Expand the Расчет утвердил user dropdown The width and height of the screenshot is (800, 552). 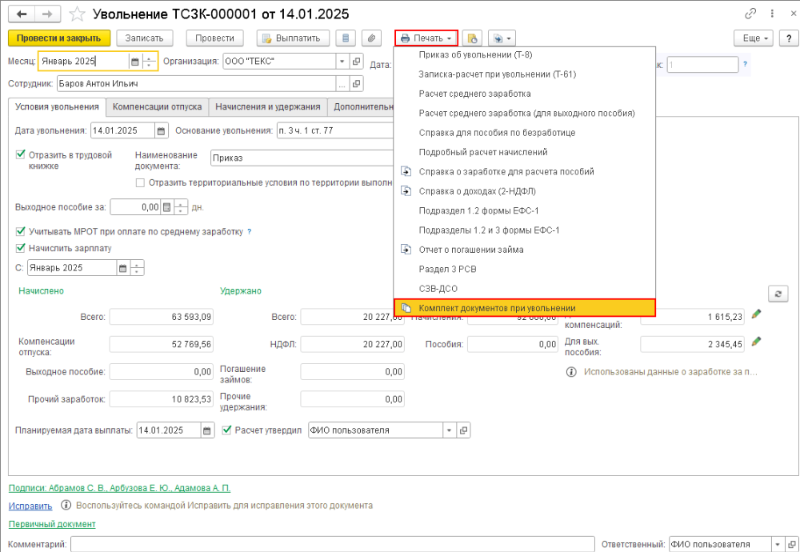[x=449, y=431]
